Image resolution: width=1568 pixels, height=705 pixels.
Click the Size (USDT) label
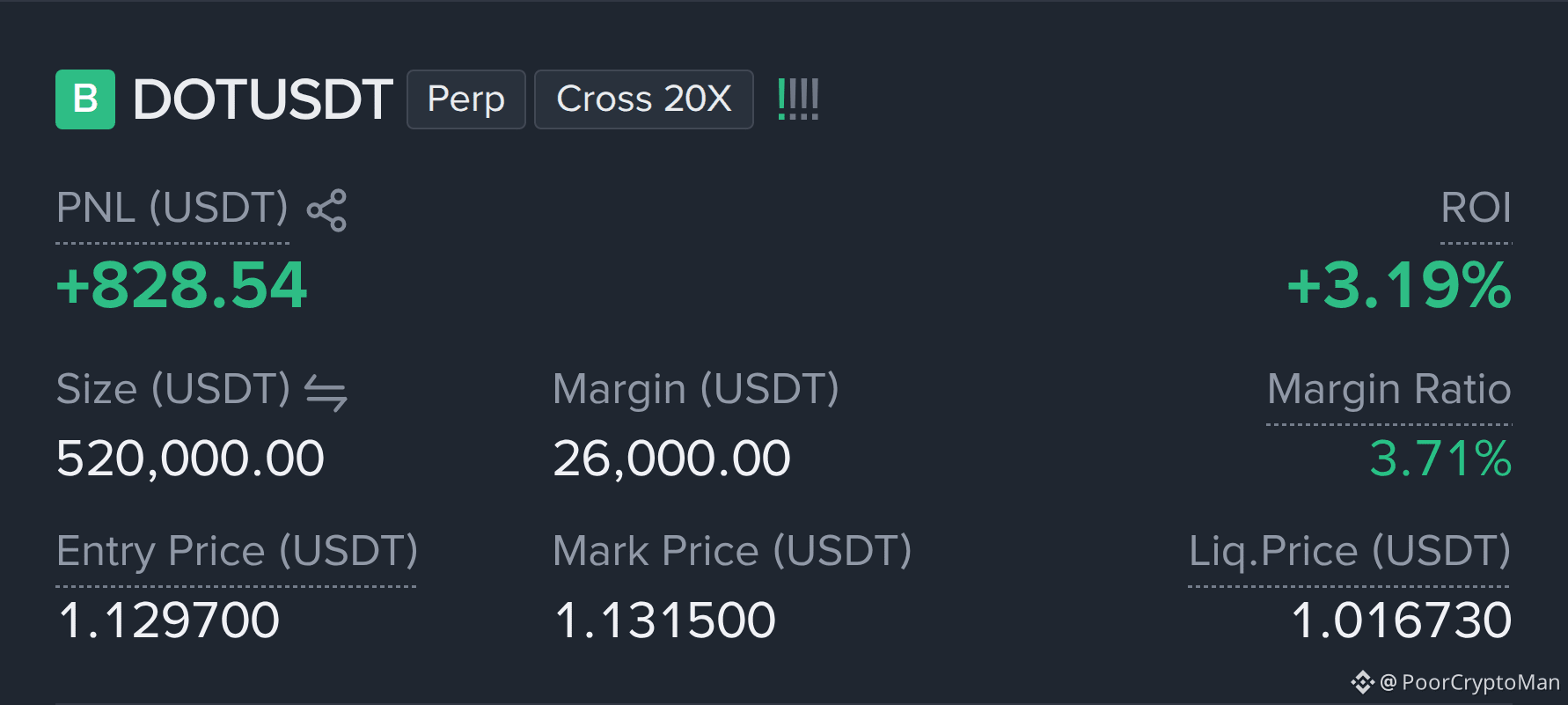click(x=173, y=389)
